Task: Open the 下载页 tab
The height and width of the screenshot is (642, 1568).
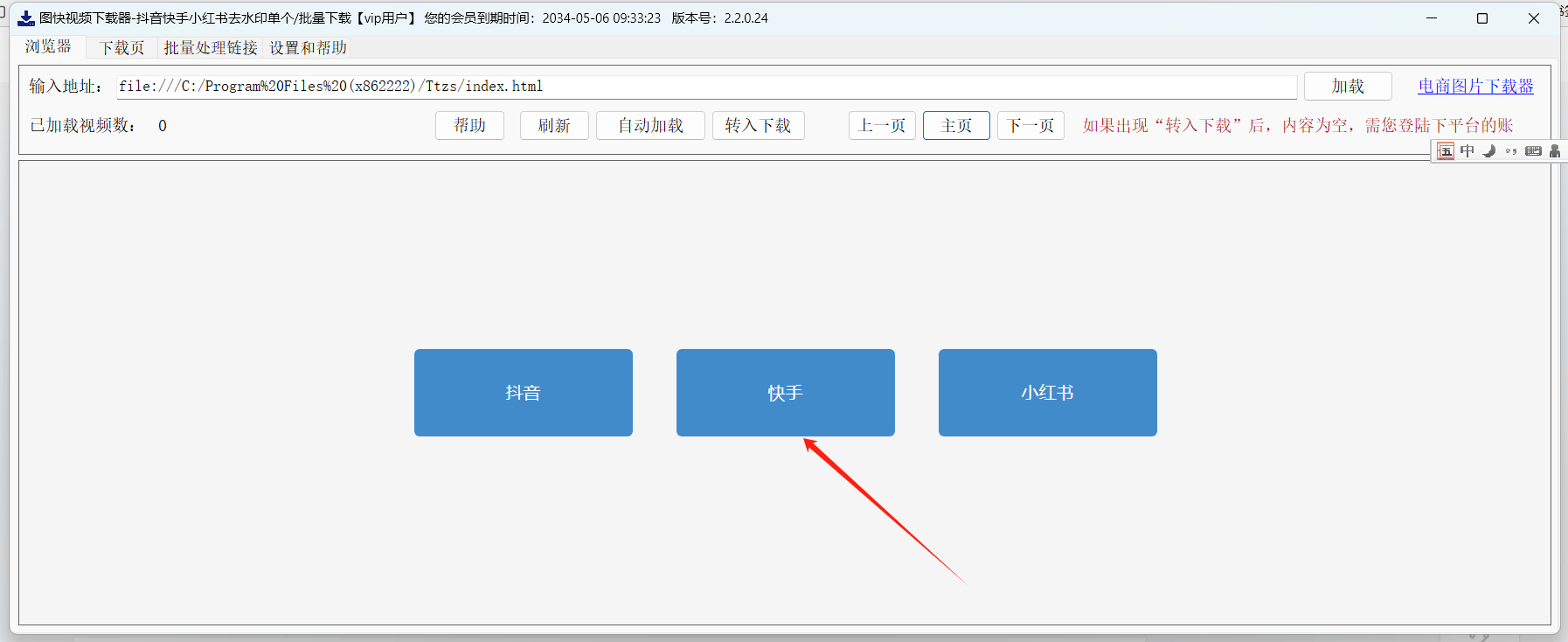Action: [x=121, y=48]
